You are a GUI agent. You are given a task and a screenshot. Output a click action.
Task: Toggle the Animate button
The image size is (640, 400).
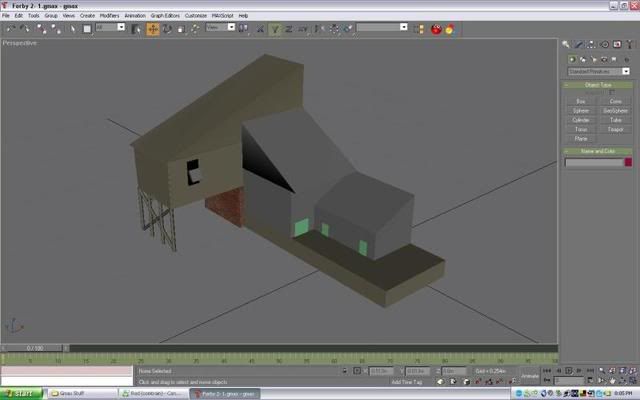coord(530,376)
